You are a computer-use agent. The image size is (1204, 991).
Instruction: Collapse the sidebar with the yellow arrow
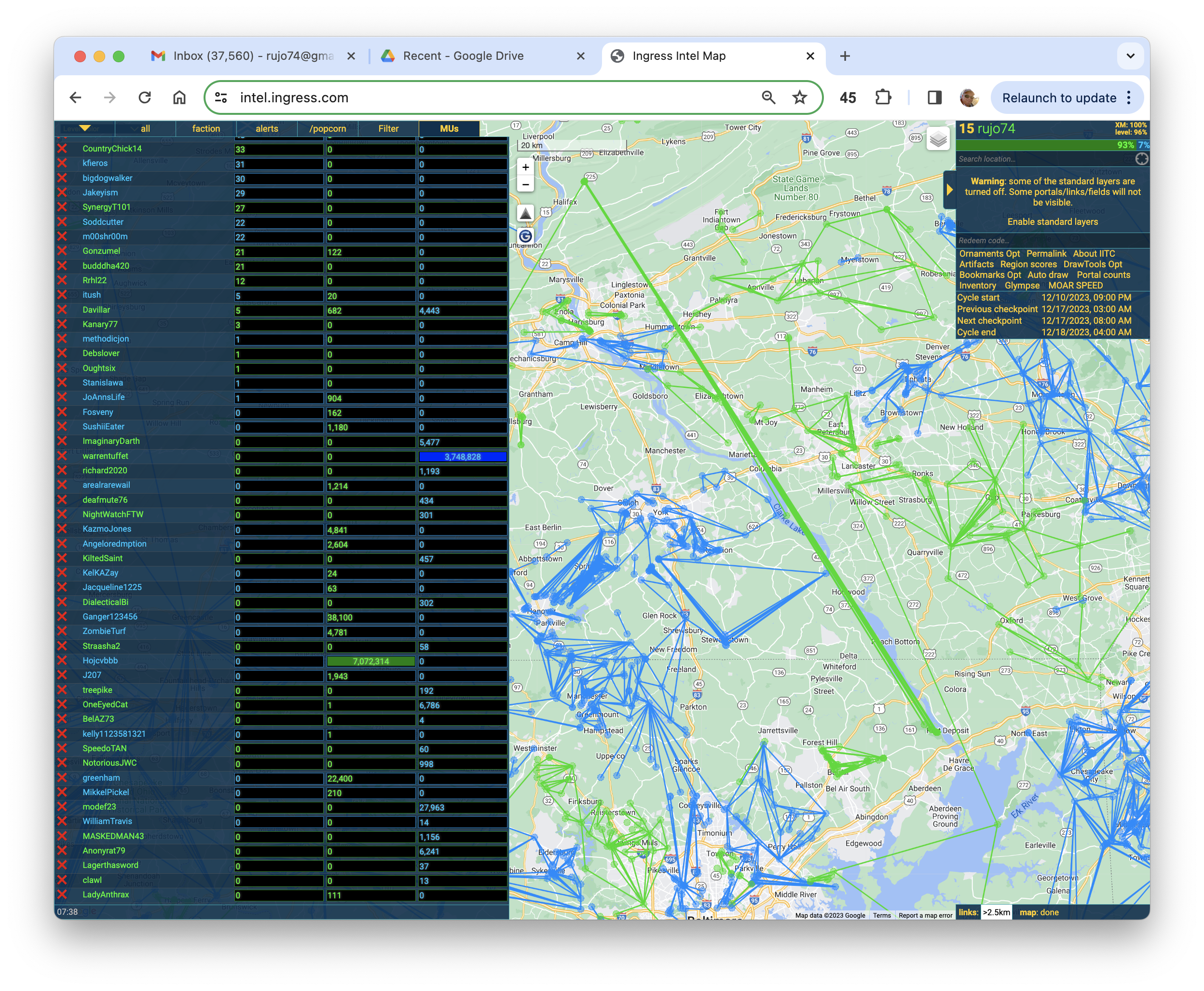949,190
